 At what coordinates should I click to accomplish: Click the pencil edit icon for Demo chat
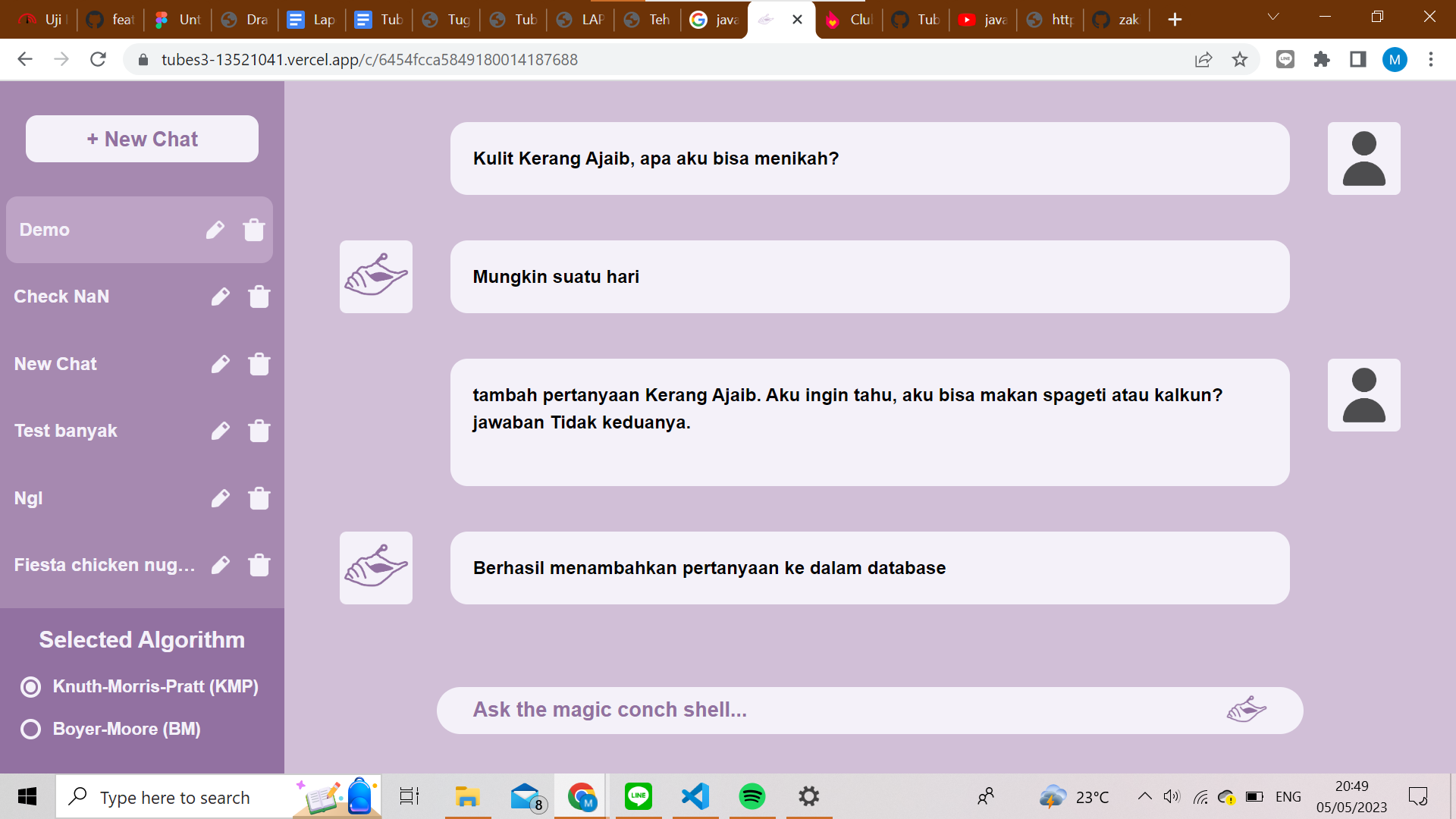(215, 230)
